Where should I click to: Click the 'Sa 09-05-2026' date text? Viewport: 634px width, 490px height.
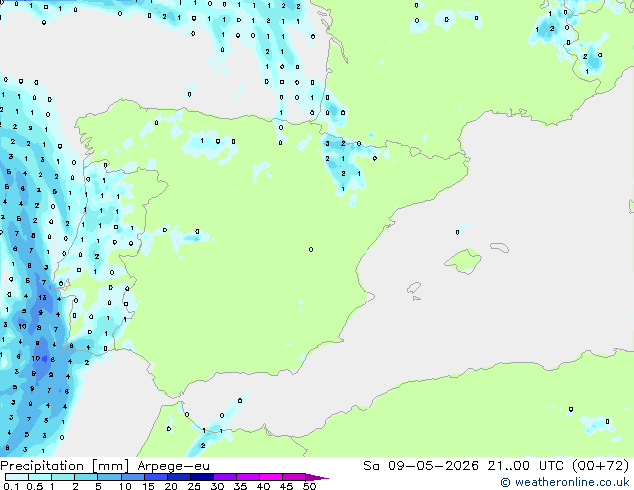pos(421,466)
